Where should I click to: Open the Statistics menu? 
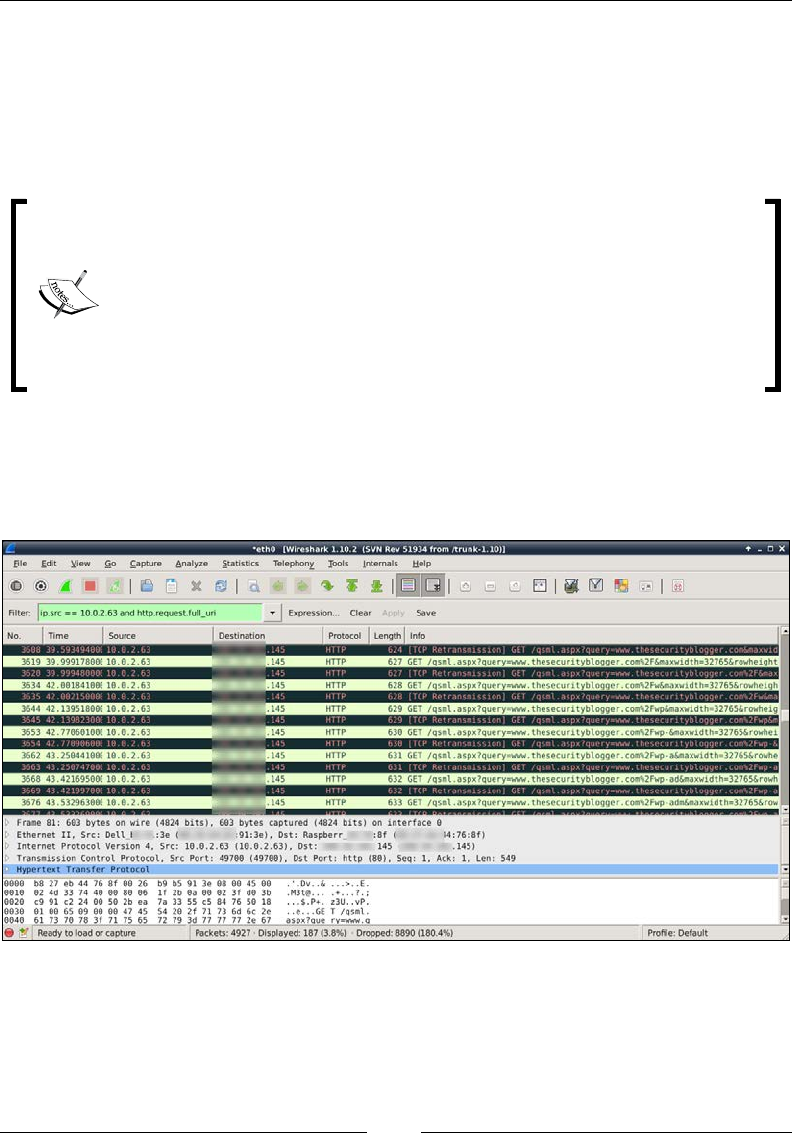pos(240,563)
